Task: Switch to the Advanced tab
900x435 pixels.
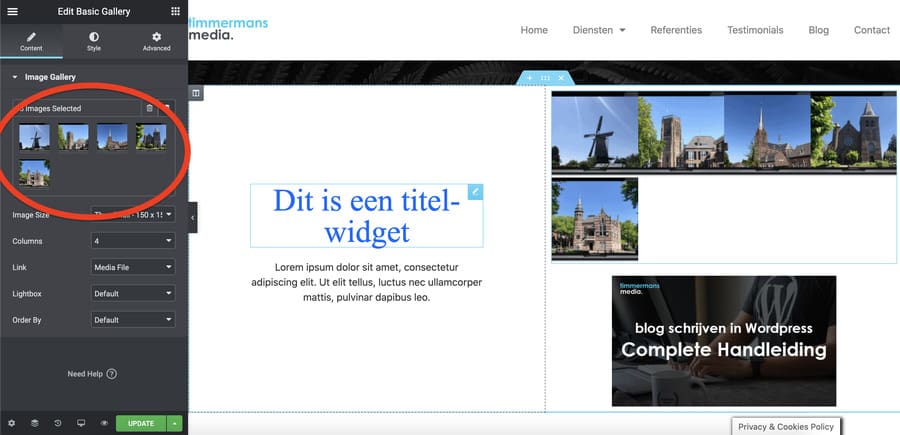Action: click(x=156, y=42)
